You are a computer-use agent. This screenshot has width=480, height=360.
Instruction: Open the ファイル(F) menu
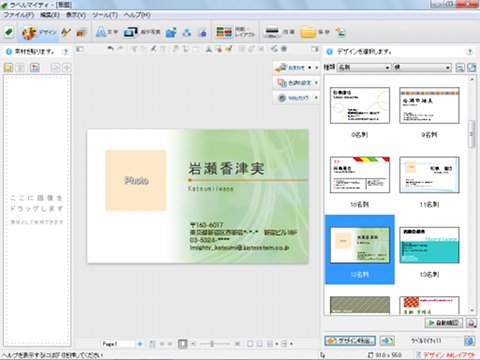tap(19, 15)
